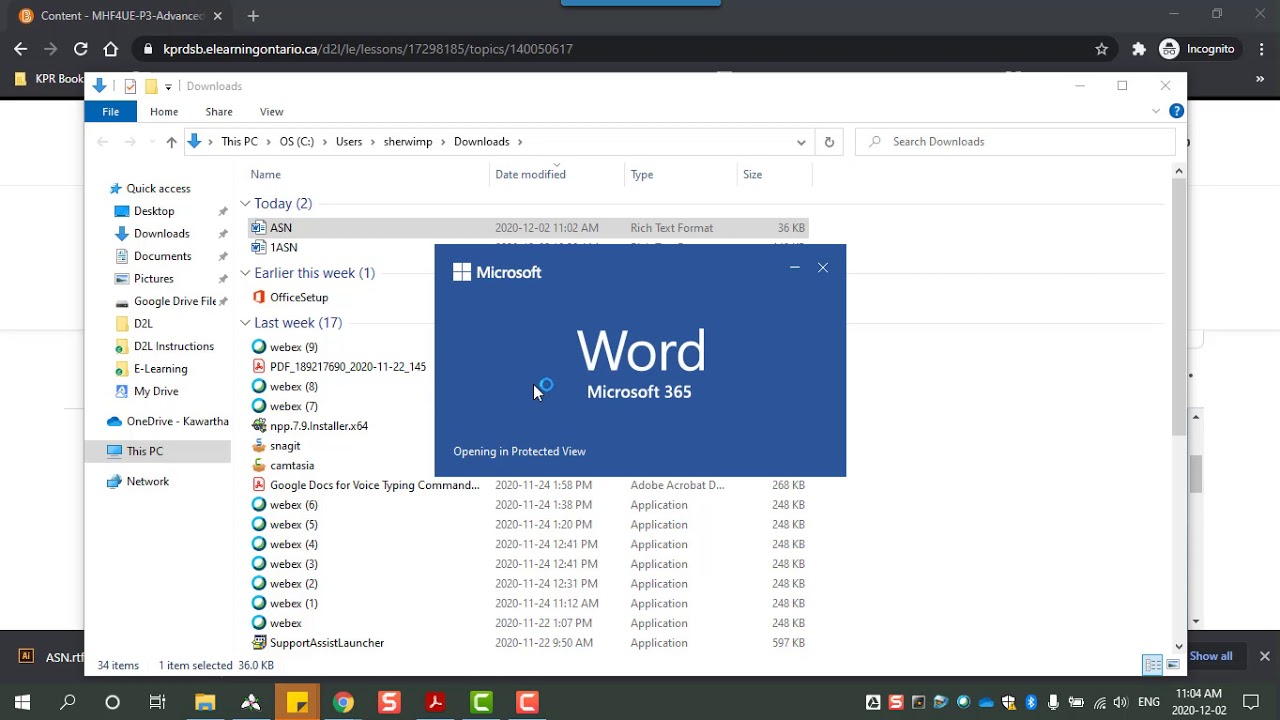Open the Customize Quick Access Toolbar dropdown
Viewport: 1280px width, 720px height.
coord(168,86)
